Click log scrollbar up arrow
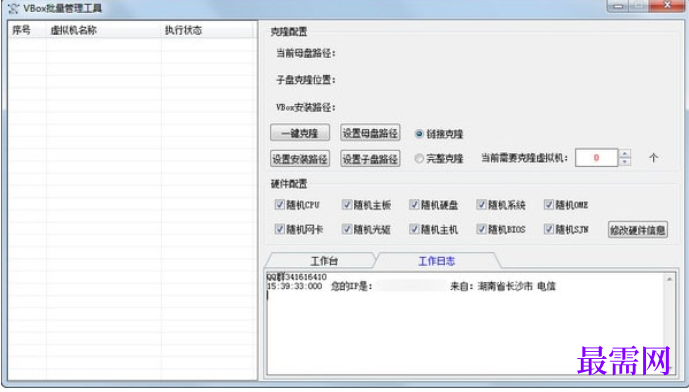The height and width of the screenshot is (392, 689). coord(669,279)
